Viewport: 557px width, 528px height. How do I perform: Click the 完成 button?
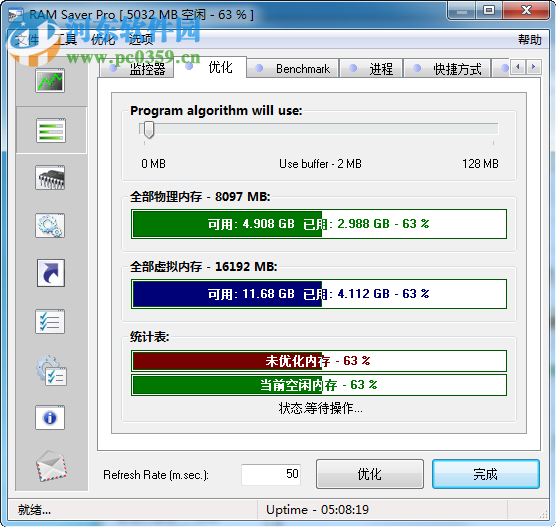[x=486, y=474]
